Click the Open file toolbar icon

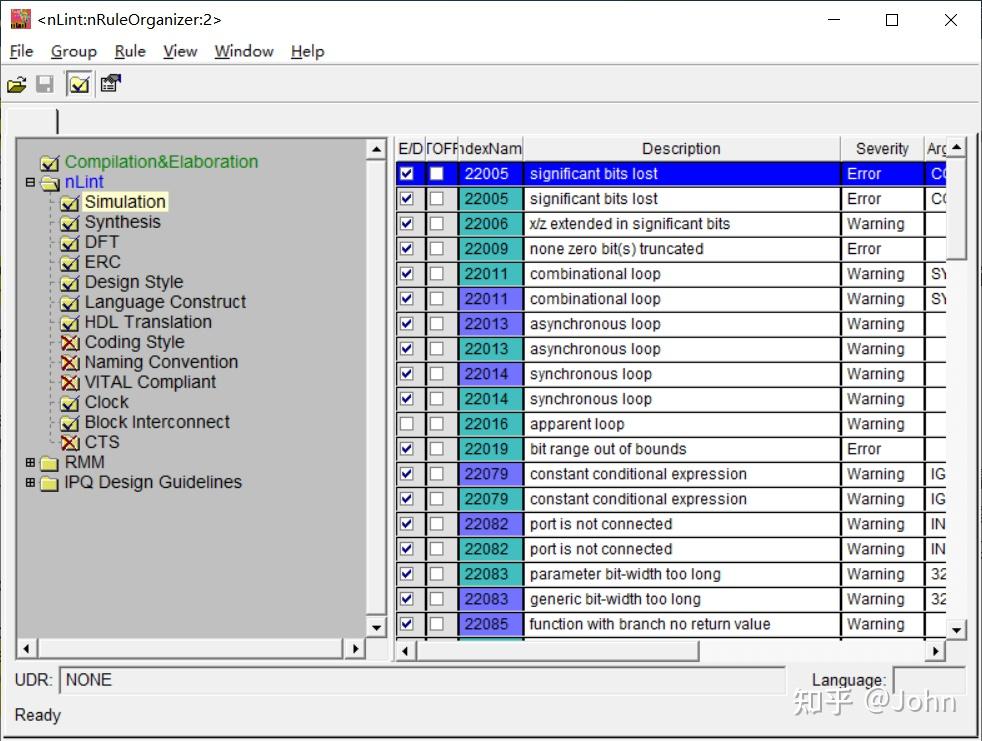click(x=17, y=85)
